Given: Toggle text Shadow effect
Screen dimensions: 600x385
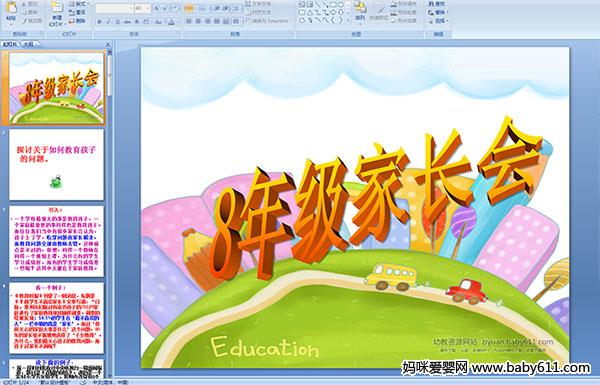Looking at the screenshot, I should click(x=137, y=22).
